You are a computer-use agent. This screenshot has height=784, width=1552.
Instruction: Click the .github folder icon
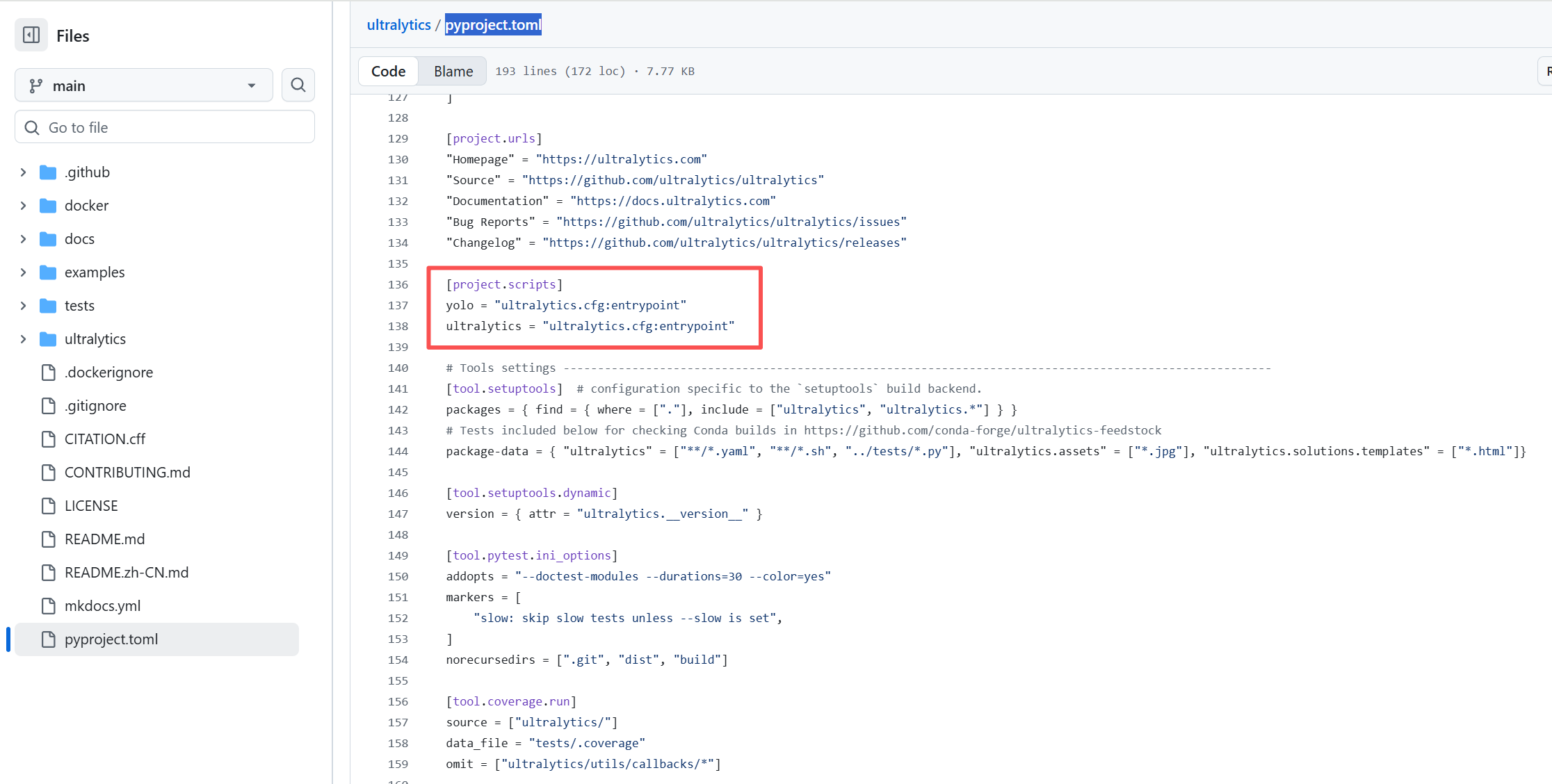pyautogui.click(x=48, y=172)
